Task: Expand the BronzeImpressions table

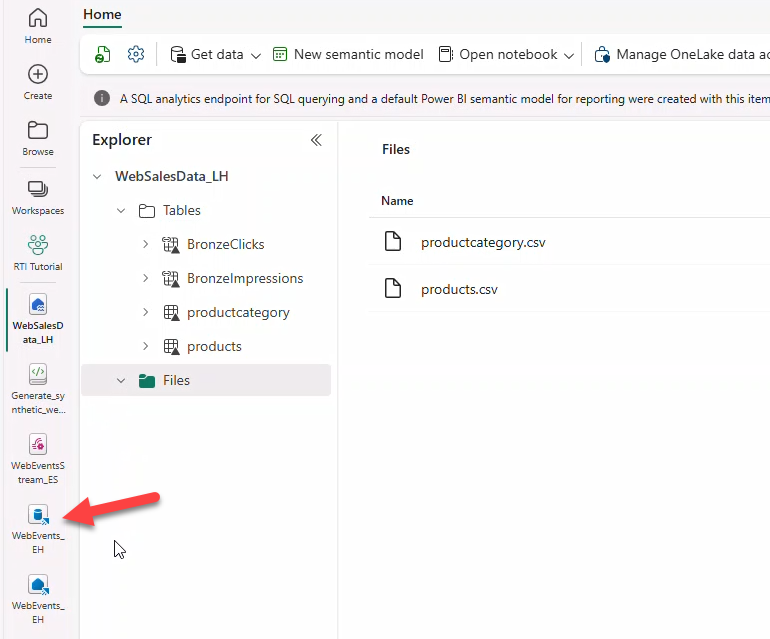Action: click(x=145, y=278)
